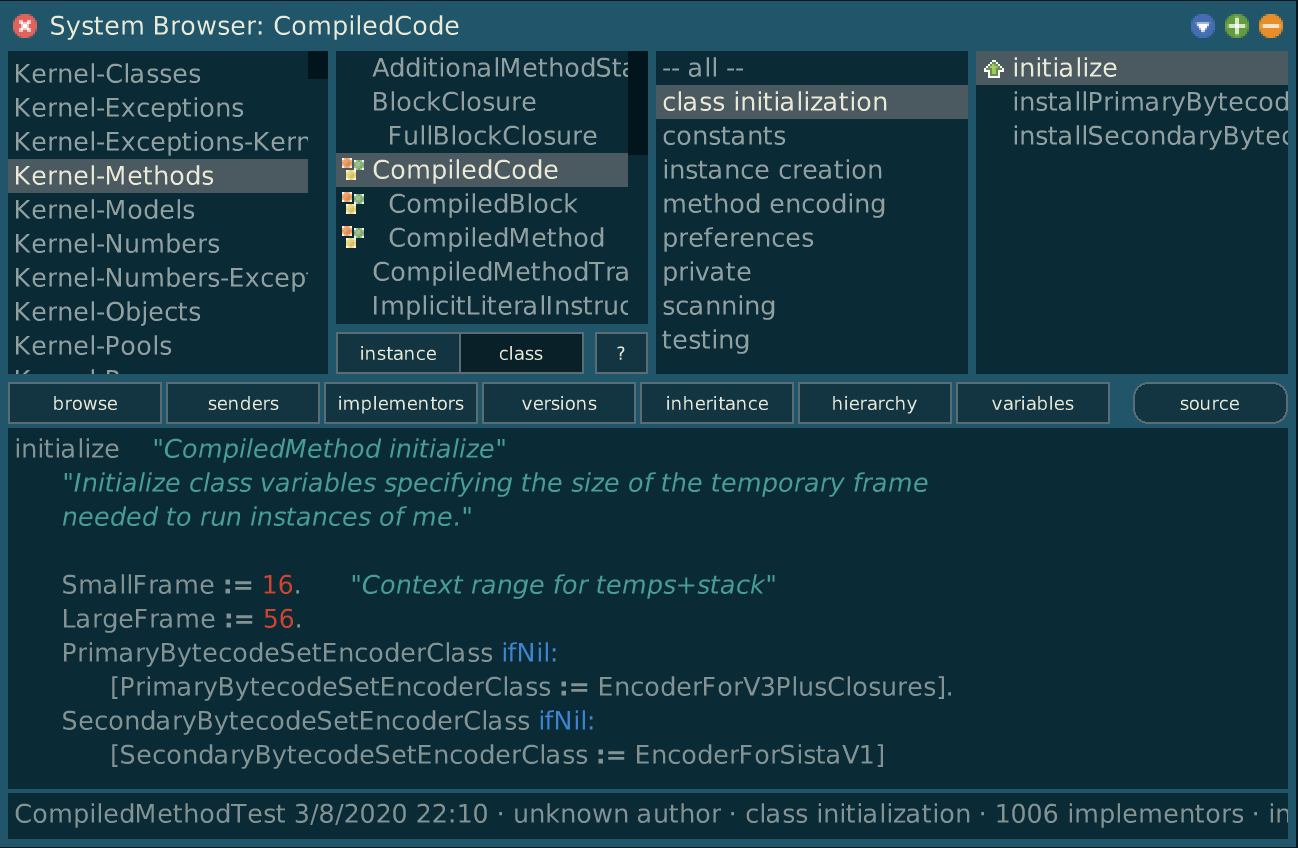Click the orange collapse window icon
The height and width of the screenshot is (848, 1298).
click(1271, 26)
